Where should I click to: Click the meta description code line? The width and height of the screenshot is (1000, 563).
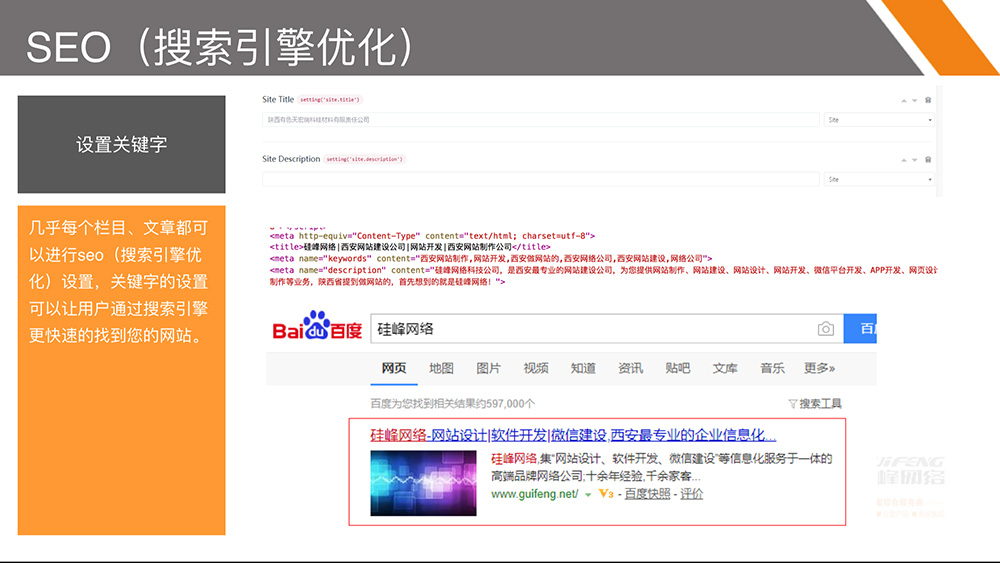(x=603, y=276)
